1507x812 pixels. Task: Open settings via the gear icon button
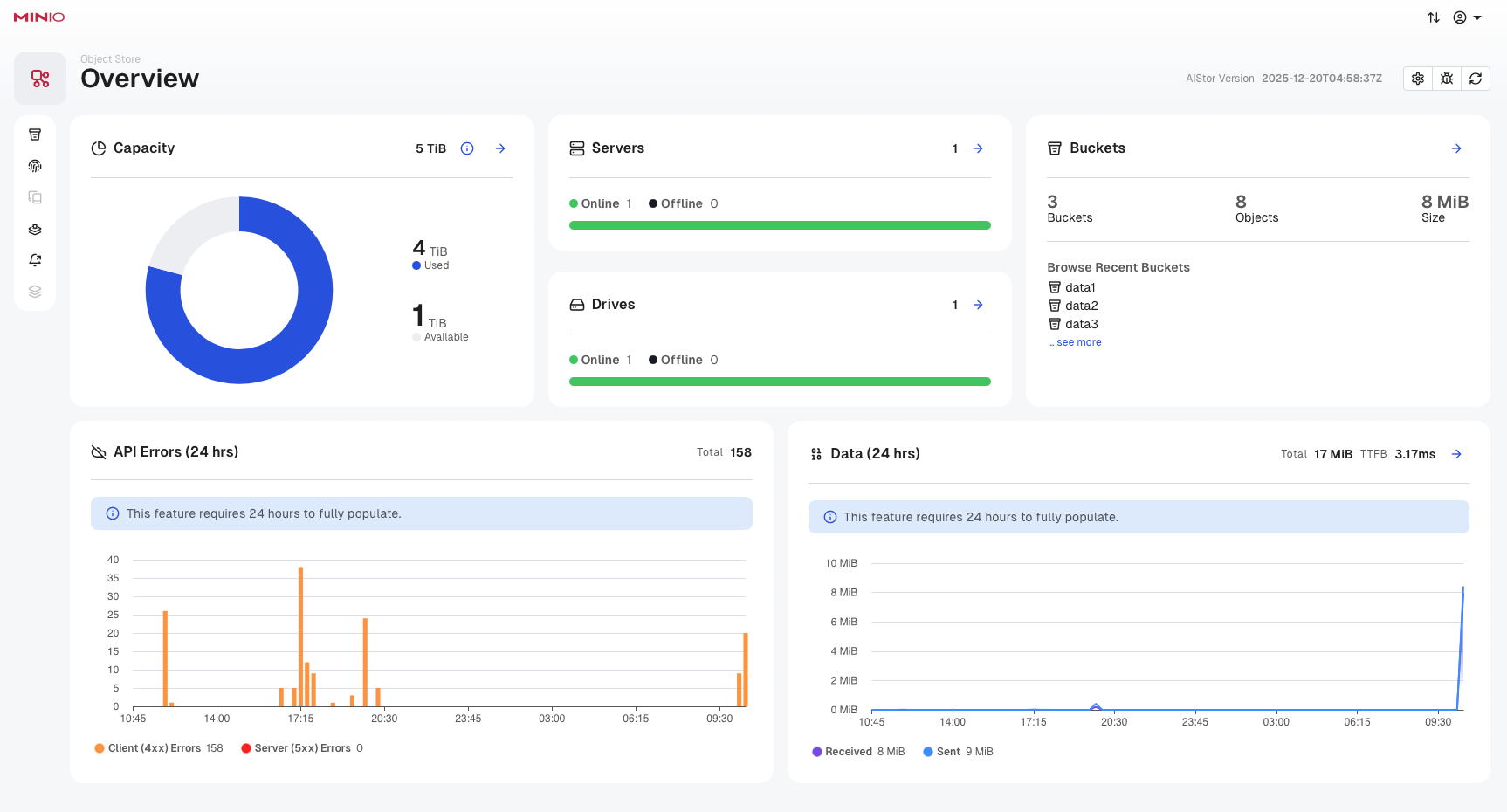1418,79
